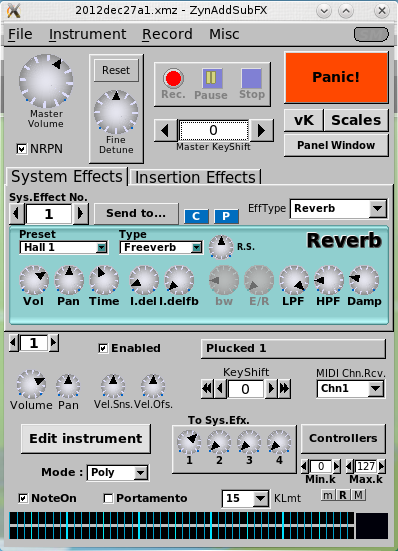Decrease Master KeyShift with left arrow

click(166, 130)
